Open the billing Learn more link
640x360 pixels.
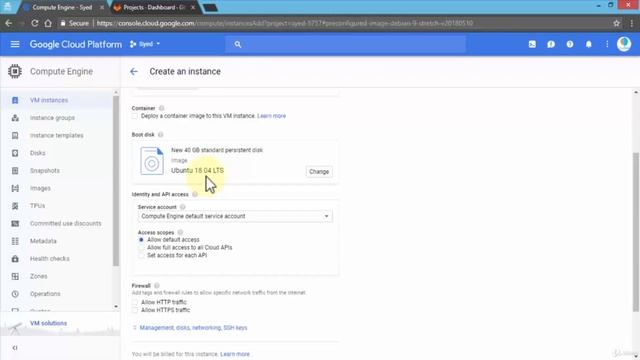click(235, 354)
